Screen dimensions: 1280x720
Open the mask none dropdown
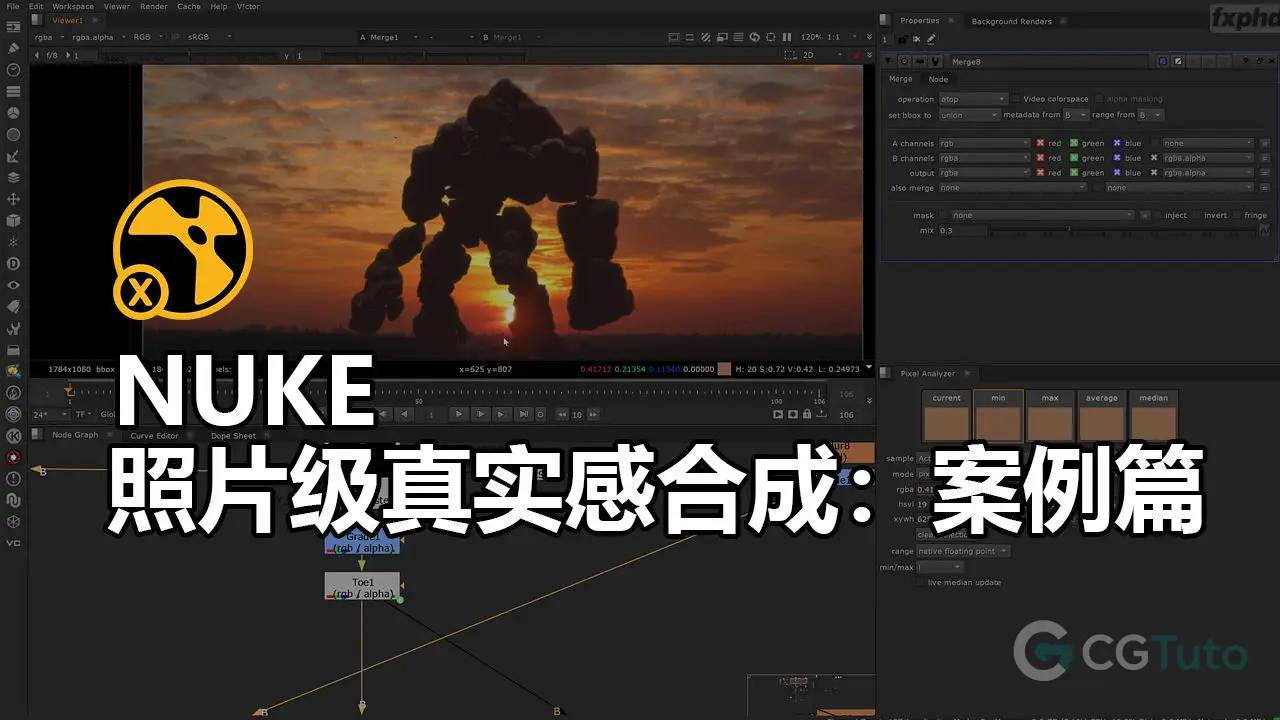point(1043,215)
